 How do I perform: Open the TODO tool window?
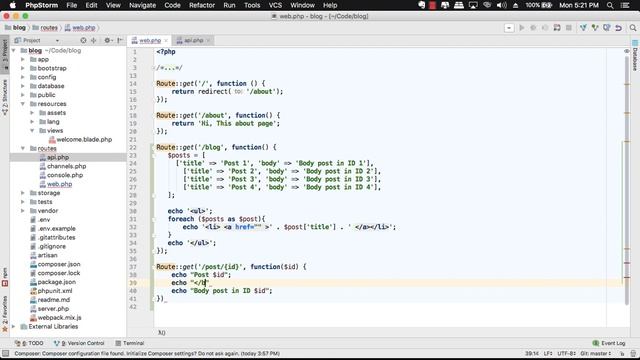point(29,343)
